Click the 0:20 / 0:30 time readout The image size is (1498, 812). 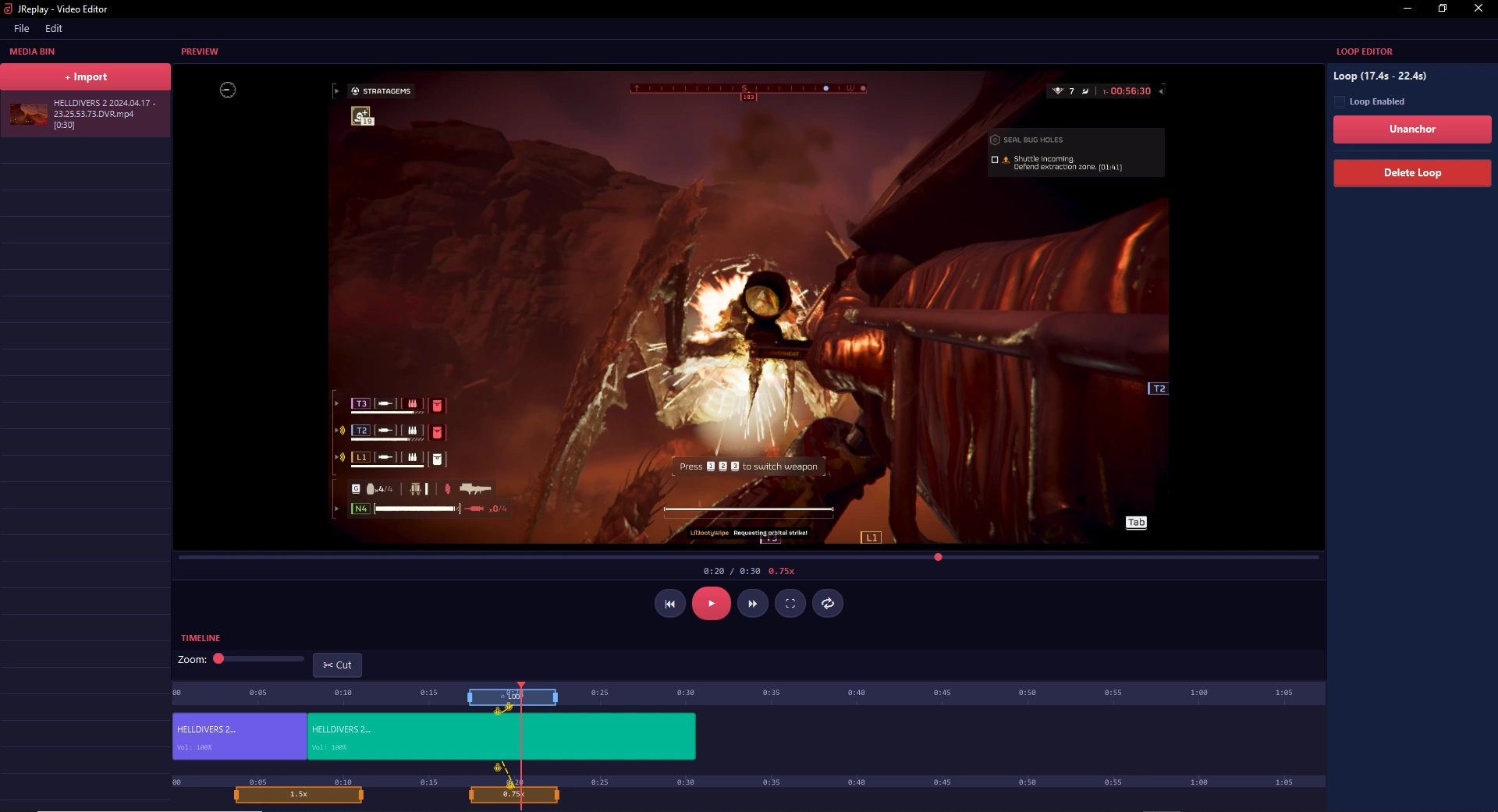[x=732, y=571]
